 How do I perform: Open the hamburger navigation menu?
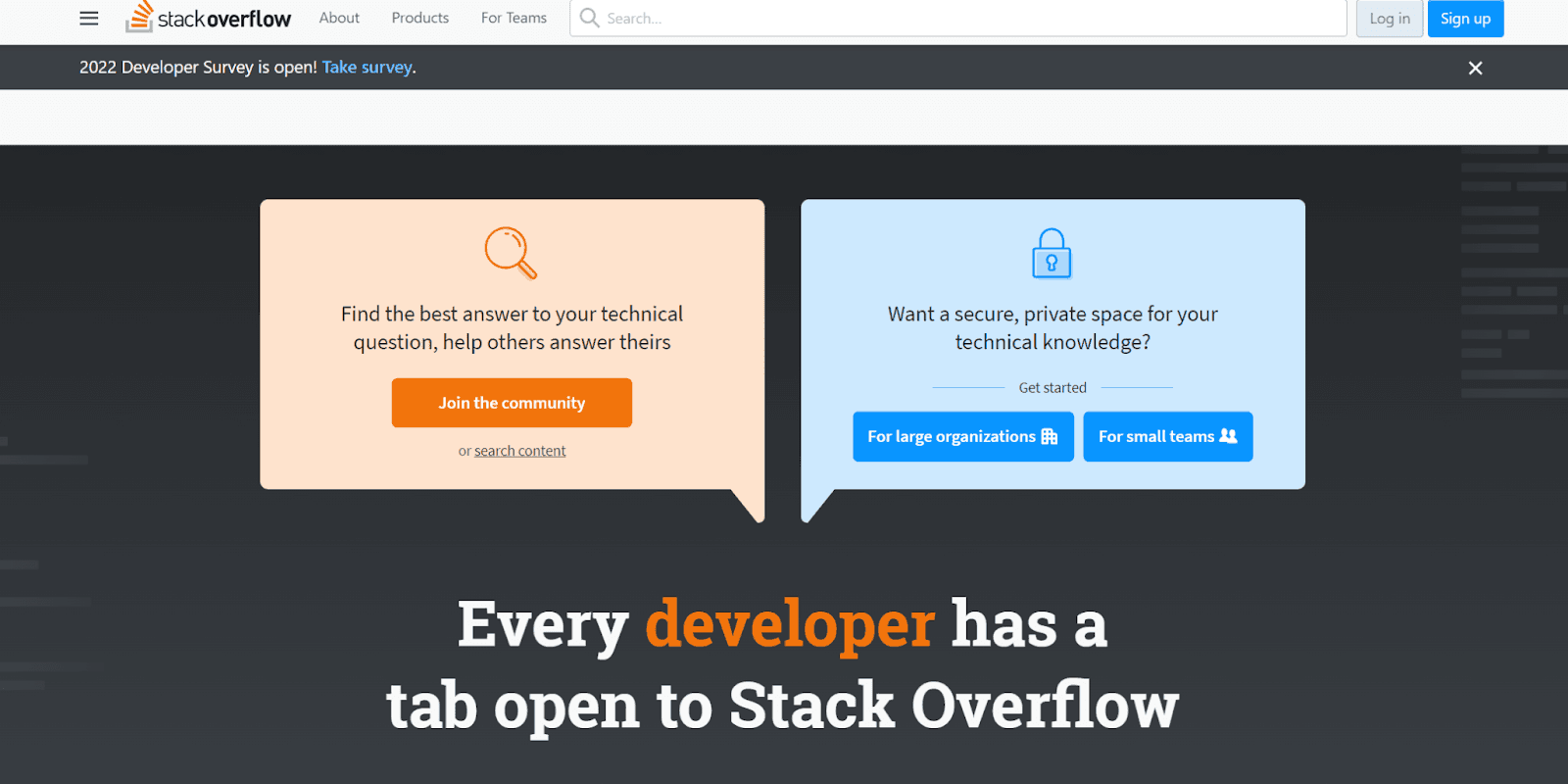point(89,18)
